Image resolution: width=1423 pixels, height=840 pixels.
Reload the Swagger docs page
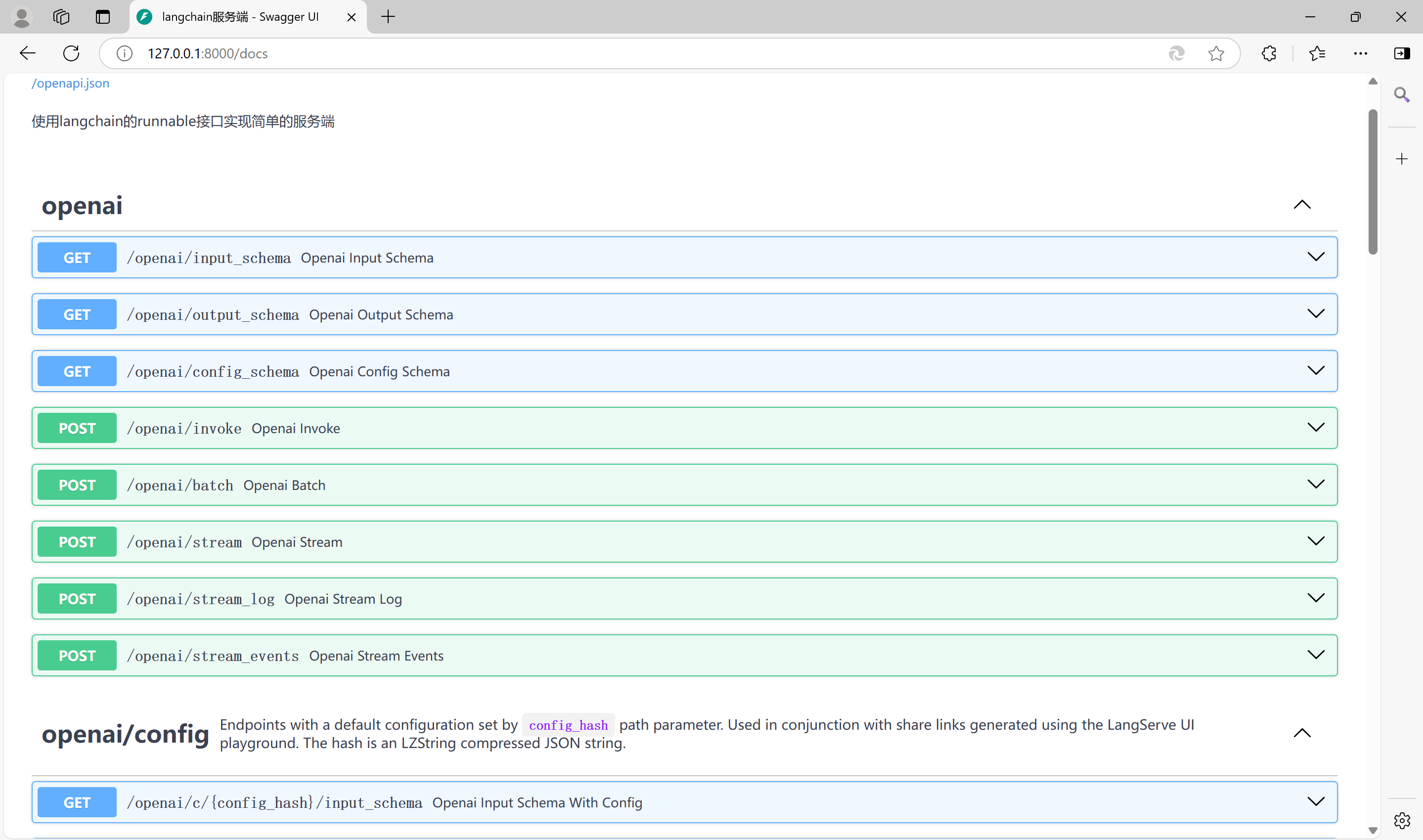(71, 53)
